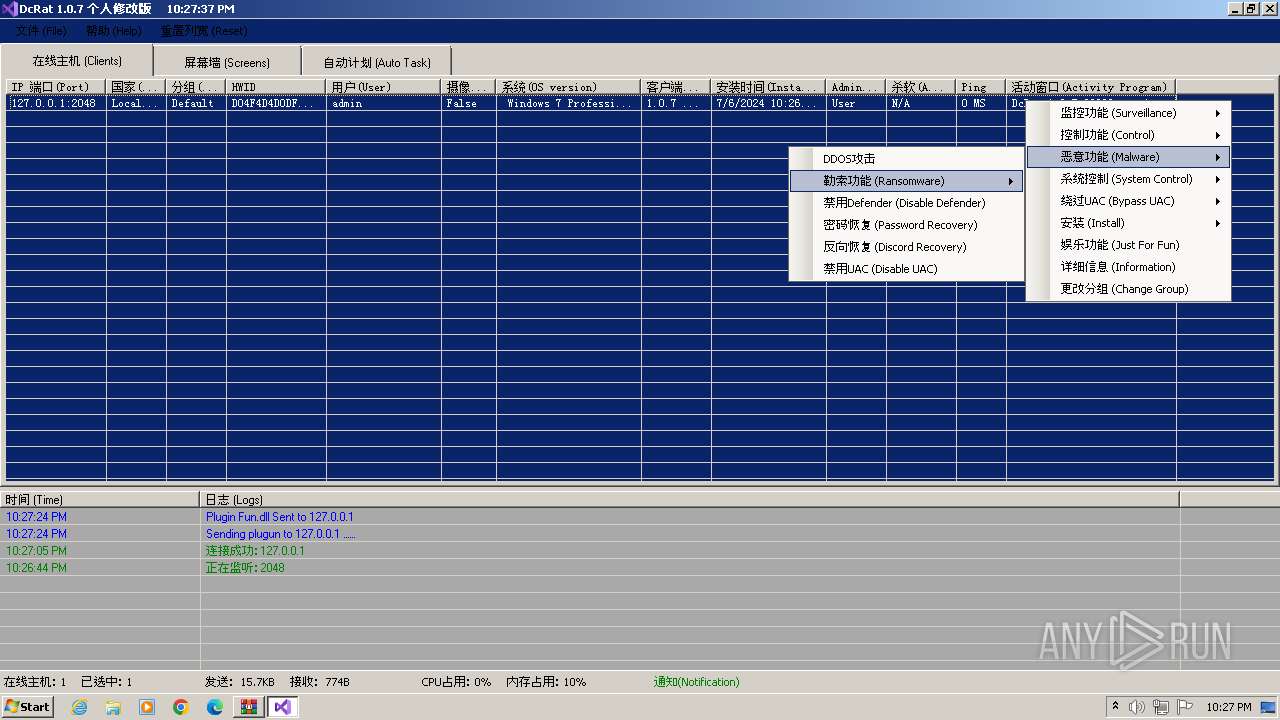Viewport: 1280px width, 720px height.
Task: Expand arrow beside Bypass UAC entry
Action: point(1217,201)
